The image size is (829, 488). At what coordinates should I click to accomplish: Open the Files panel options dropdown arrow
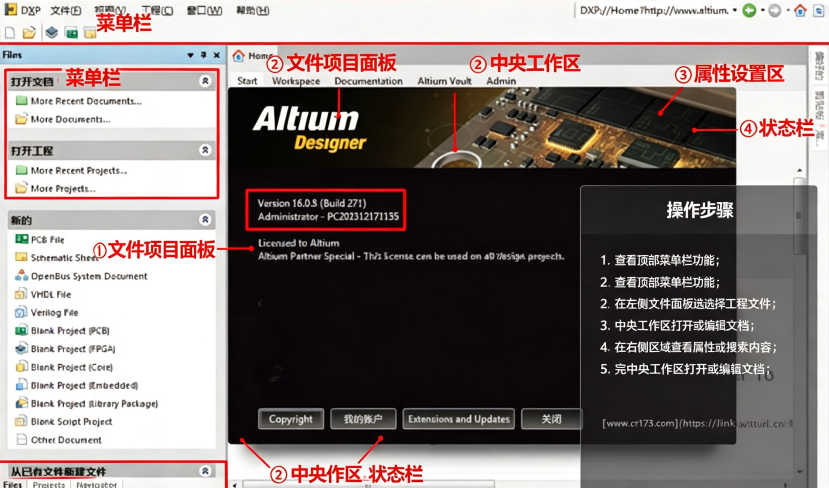point(190,56)
